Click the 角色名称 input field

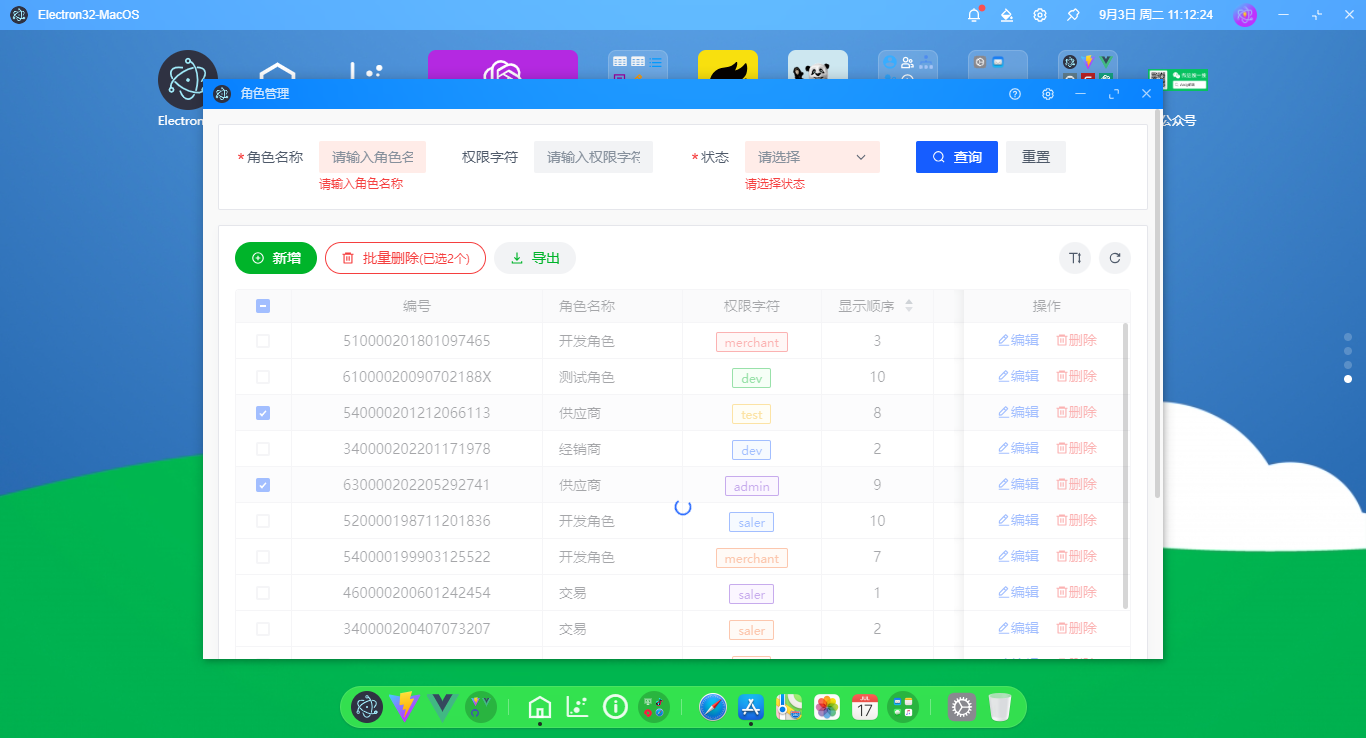[372, 157]
